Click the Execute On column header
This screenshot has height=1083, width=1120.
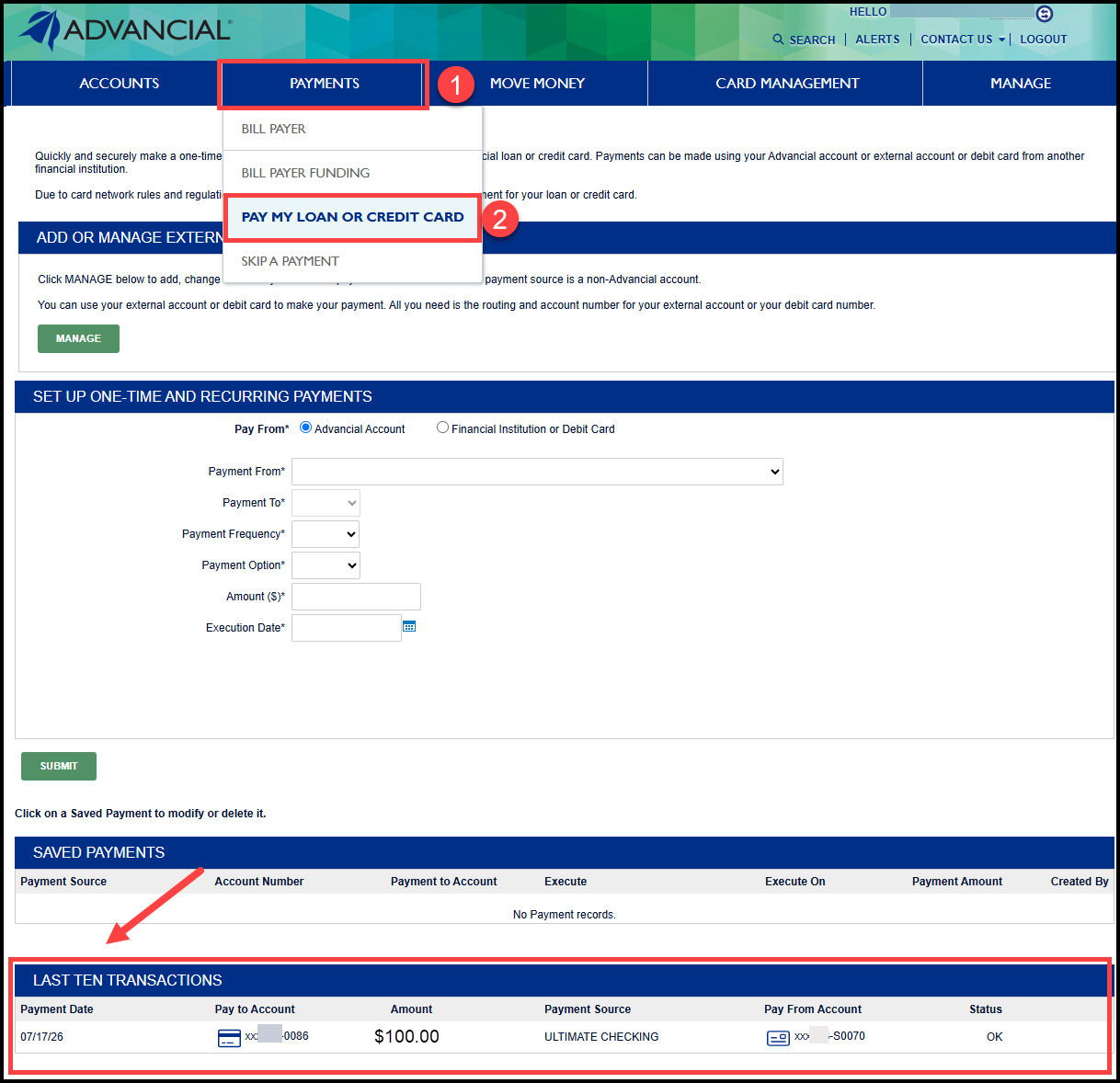tap(794, 882)
